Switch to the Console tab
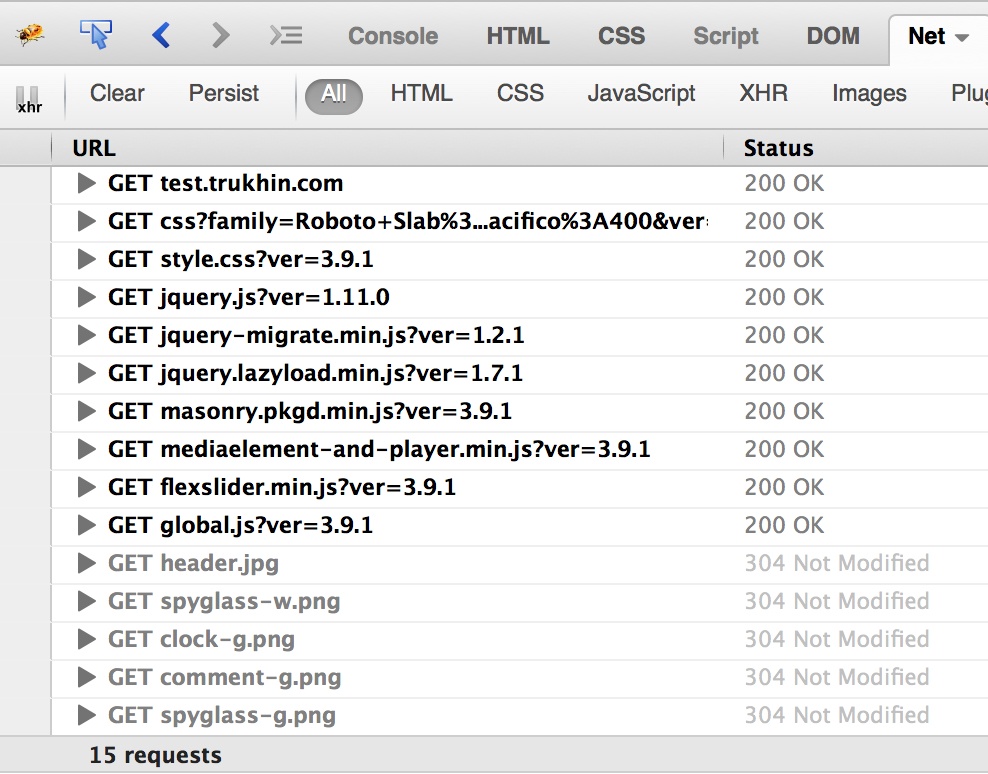Screen dimensions: 988x774 393,36
